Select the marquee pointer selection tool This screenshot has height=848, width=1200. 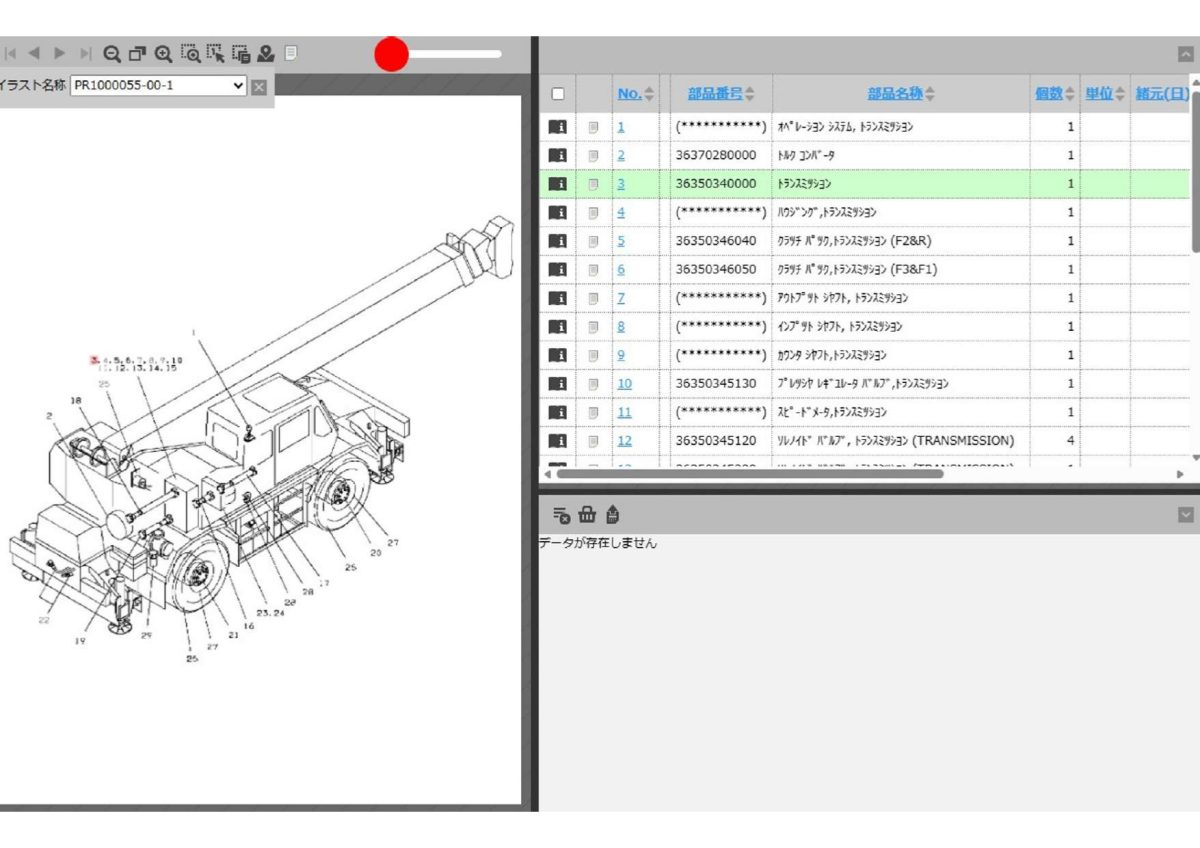click(215, 54)
